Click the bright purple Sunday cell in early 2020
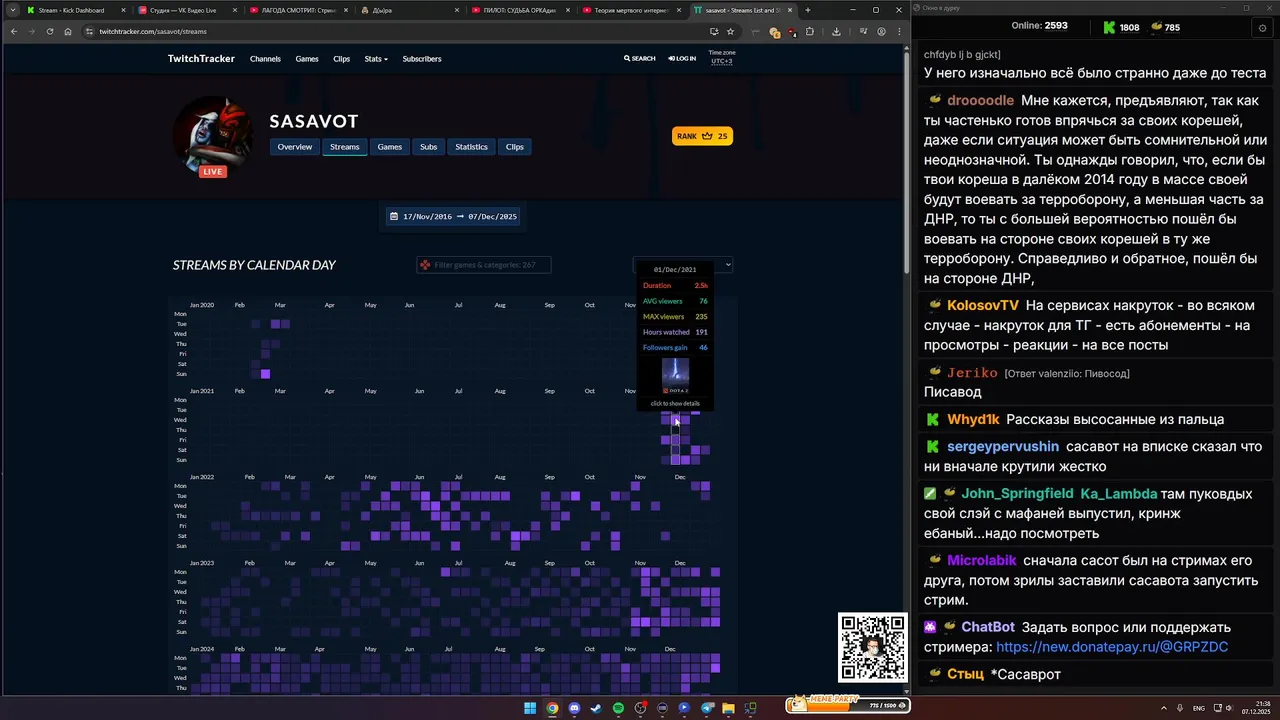 [265, 374]
